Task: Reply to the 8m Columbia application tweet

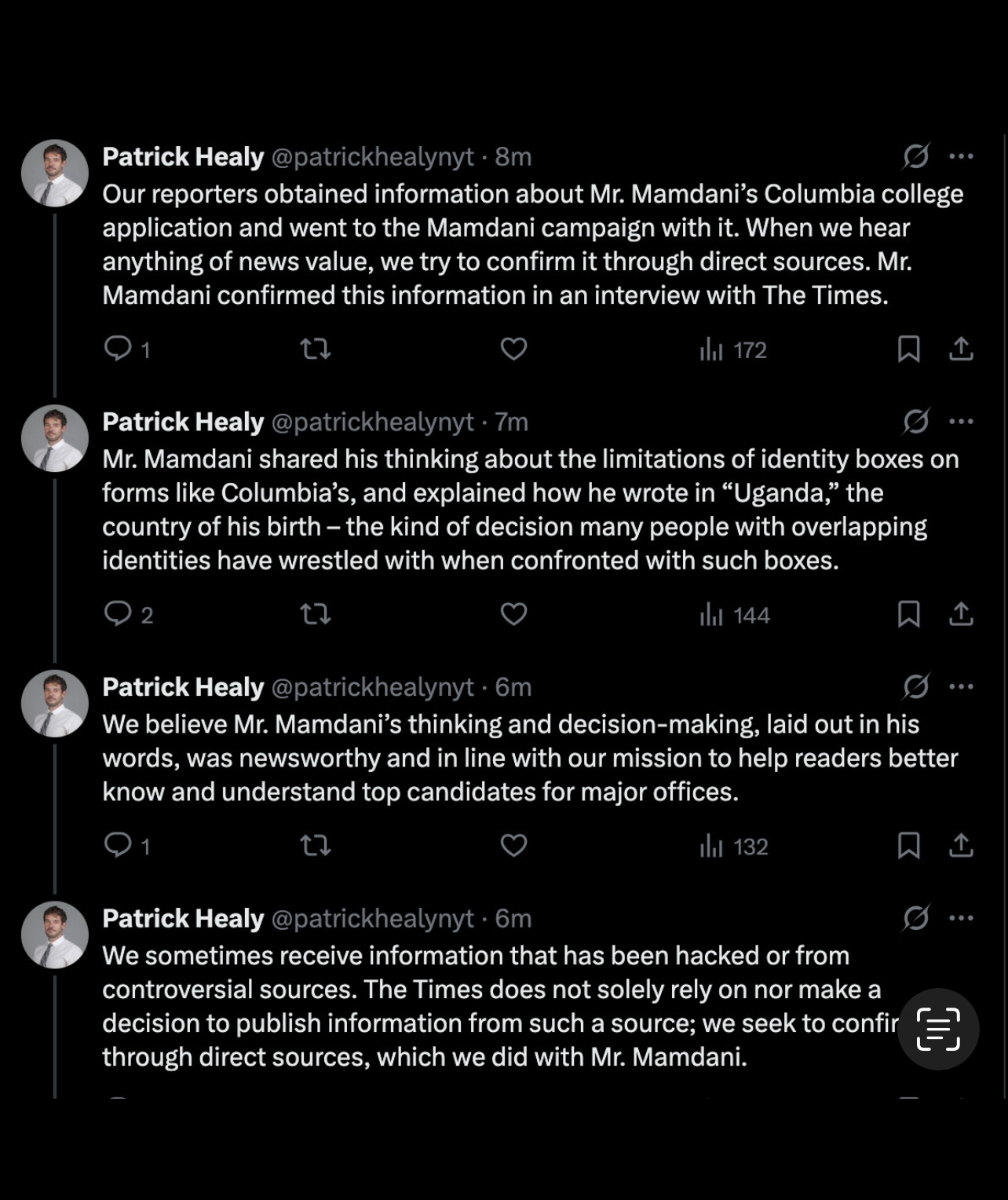Action: 119,348
